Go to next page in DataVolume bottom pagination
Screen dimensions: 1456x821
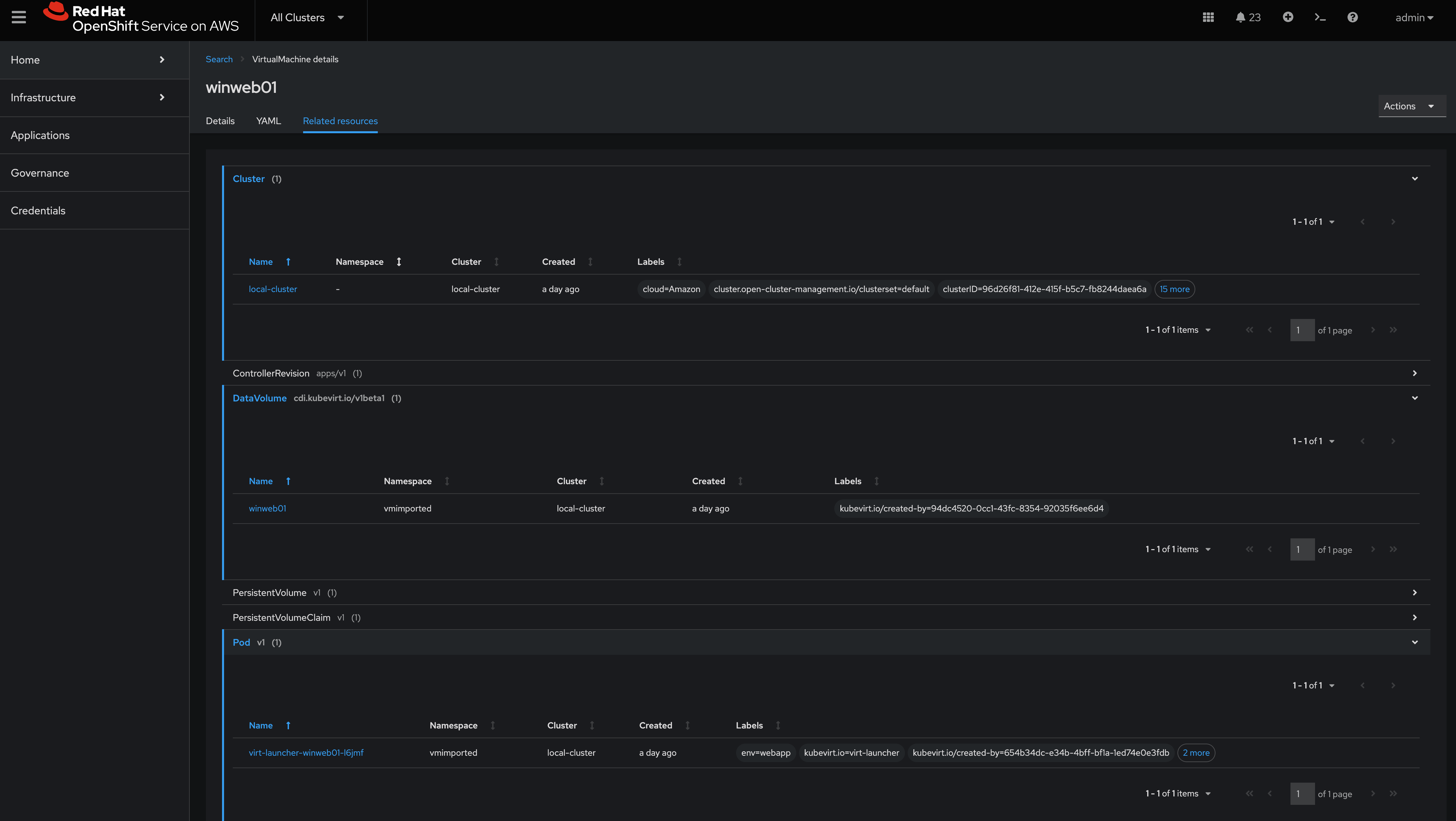point(1373,549)
